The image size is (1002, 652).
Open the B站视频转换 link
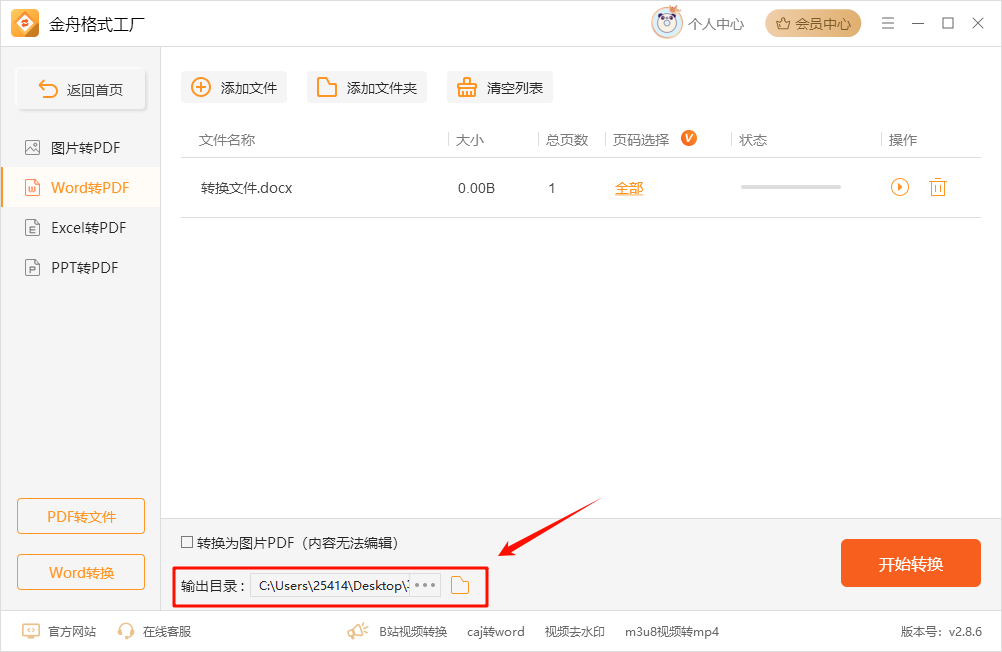[x=413, y=632]
